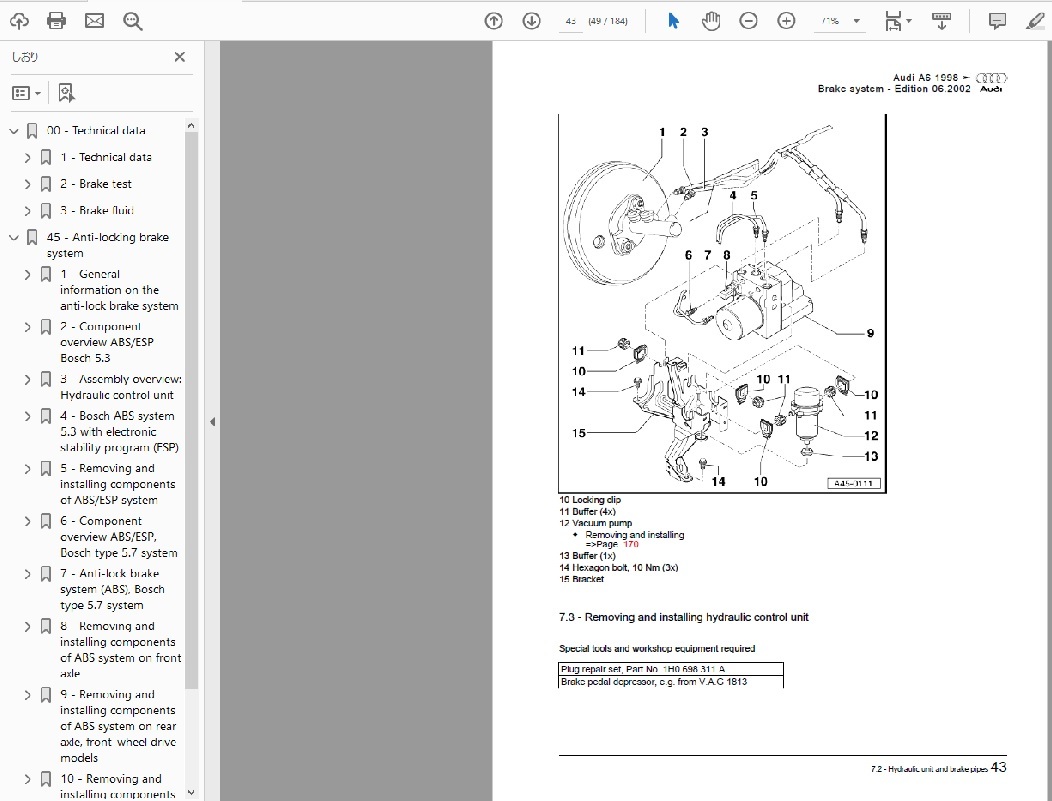Image resolution: width=1052 pixels, height=801 pixels.
Task: Activate the hand pan tool
Action: [711, 21]
